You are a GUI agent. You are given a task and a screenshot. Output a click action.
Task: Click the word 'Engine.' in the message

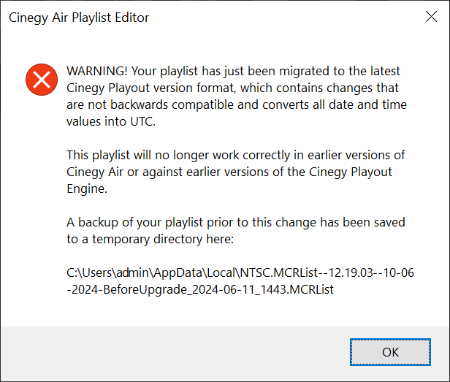87,189
